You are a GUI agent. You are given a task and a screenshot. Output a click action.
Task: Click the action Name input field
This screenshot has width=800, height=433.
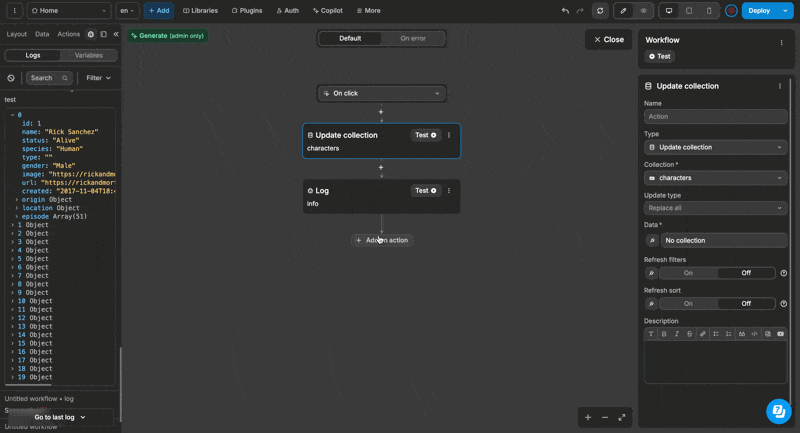715,116
